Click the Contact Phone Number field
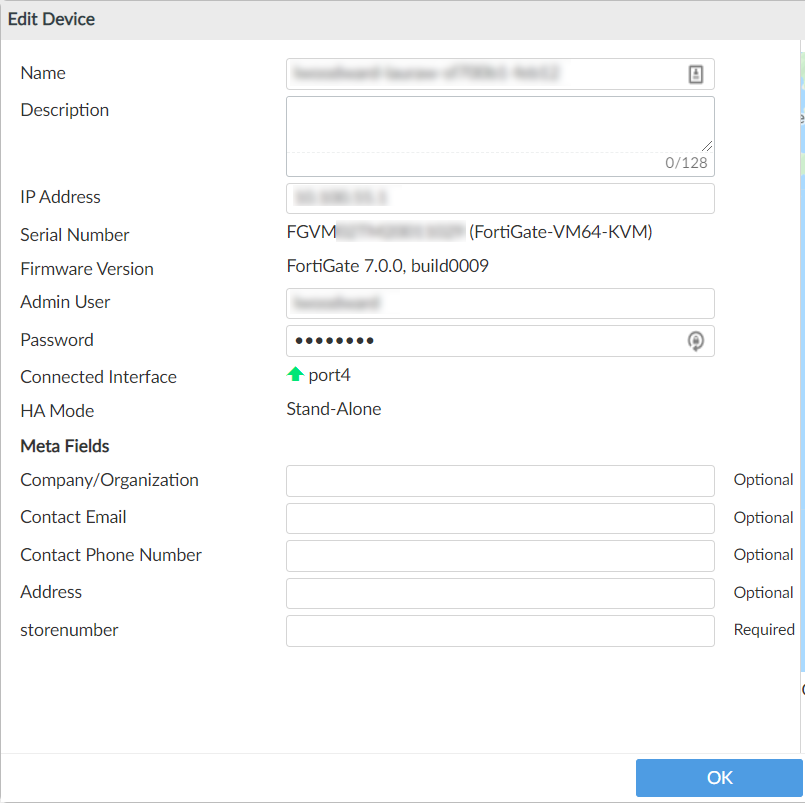 500,555
